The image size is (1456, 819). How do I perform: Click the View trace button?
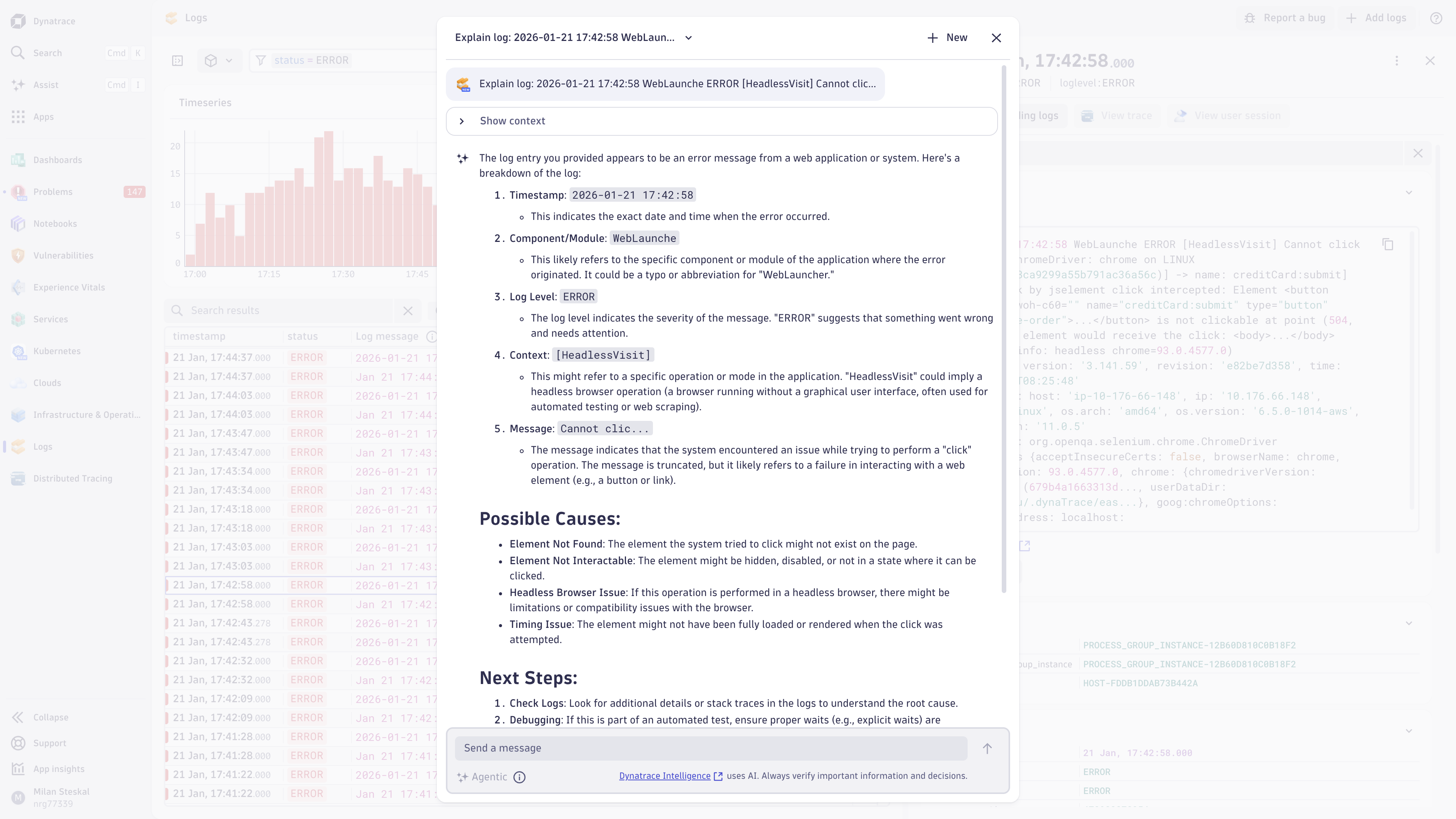coord(1117,115)
